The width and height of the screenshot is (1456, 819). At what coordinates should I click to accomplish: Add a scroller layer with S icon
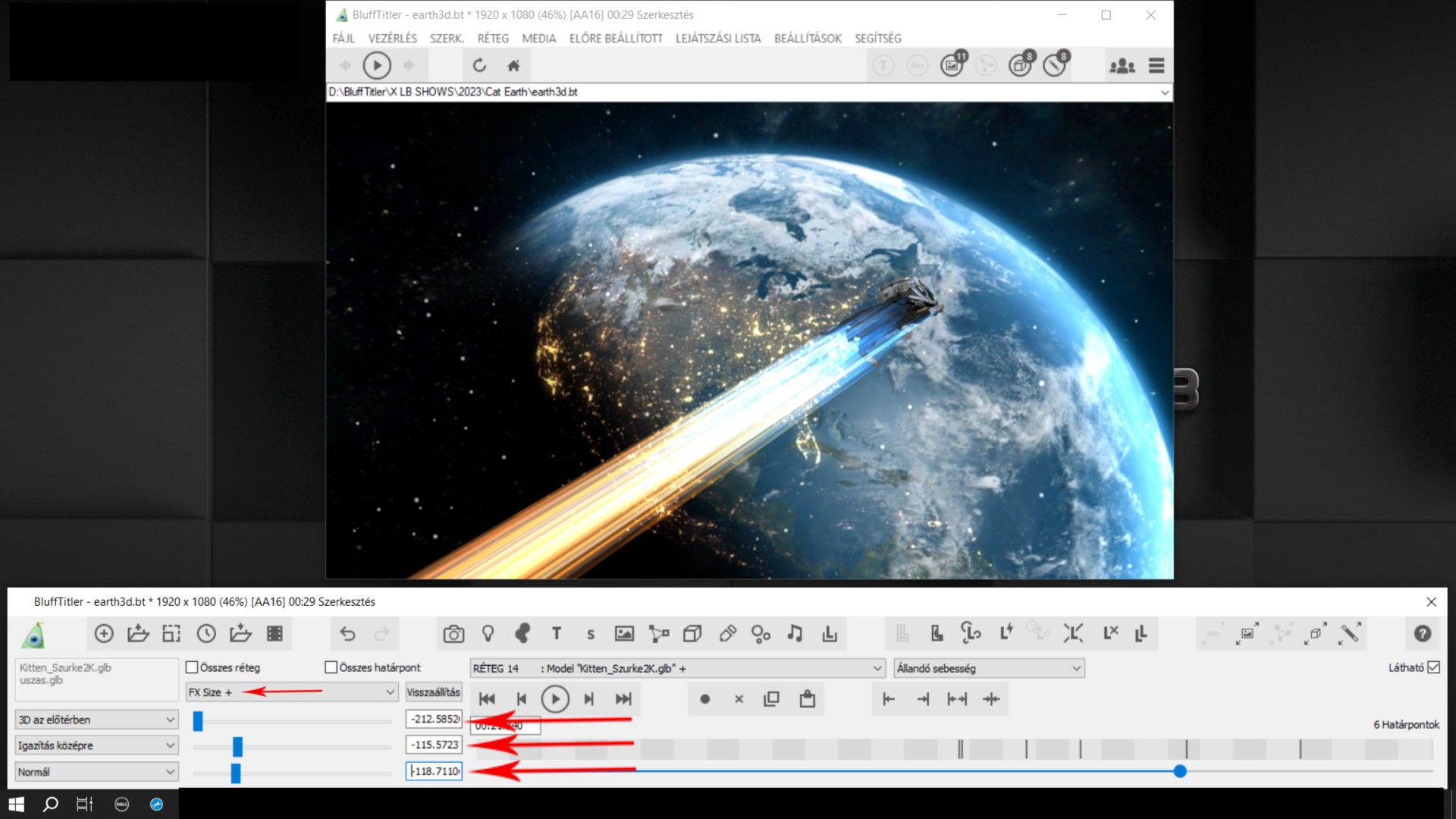[x=591, y=634]
